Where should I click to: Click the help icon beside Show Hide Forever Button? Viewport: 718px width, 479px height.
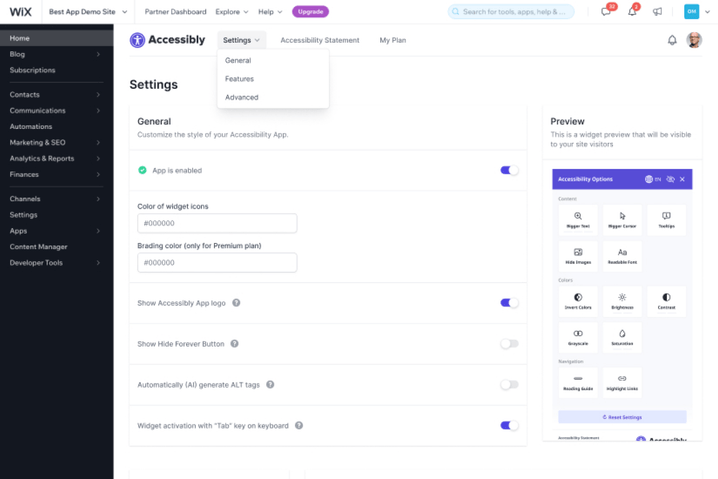click(235, 344)
